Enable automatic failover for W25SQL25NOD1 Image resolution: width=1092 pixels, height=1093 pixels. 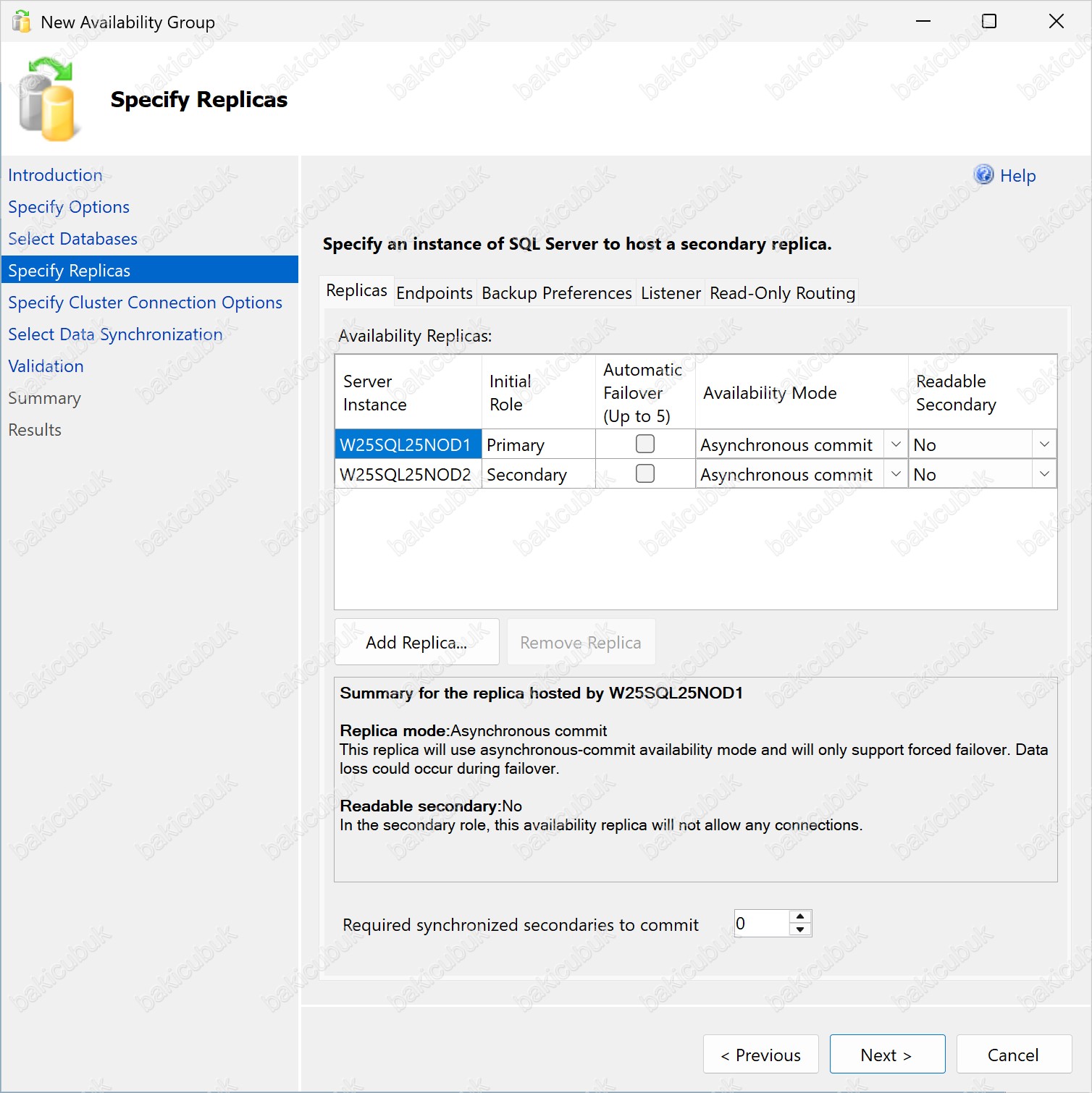[644, 444]
